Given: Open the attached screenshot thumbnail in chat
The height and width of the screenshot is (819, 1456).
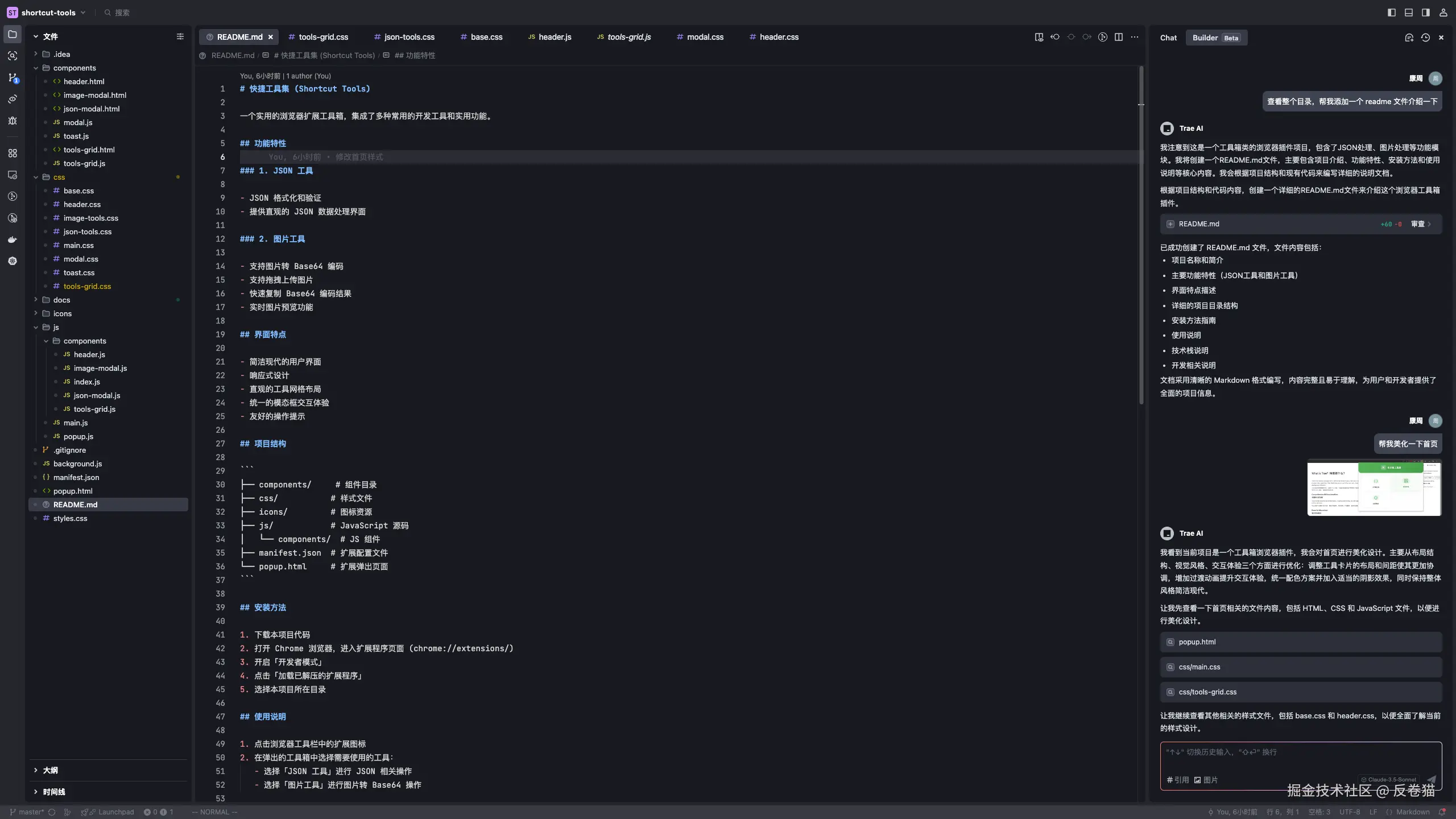Looking at the screenshot, I should pyautogui.click(x=1374, y=487).
